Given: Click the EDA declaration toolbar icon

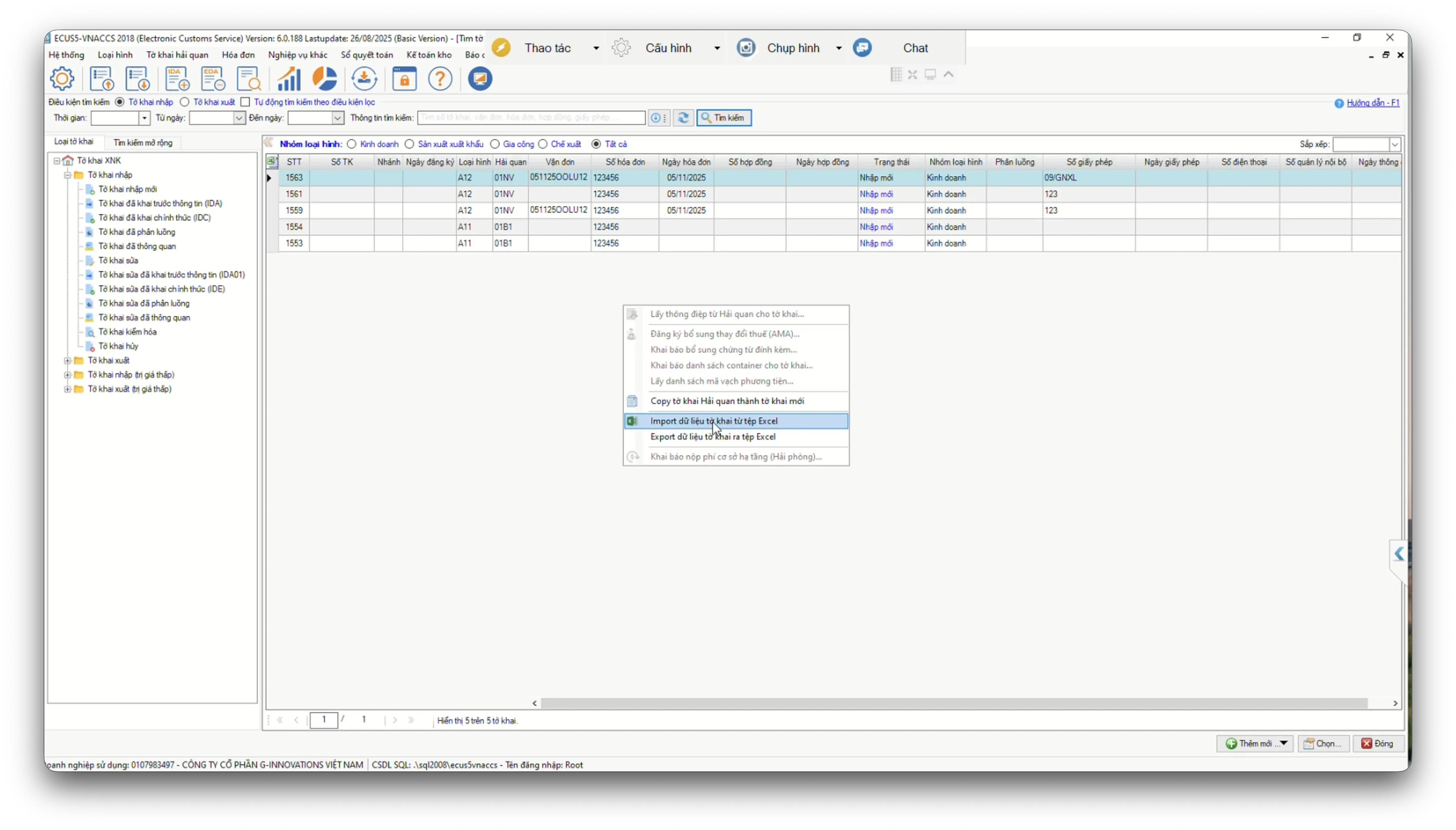Looking at the screenshot, I should click(213, 79).
